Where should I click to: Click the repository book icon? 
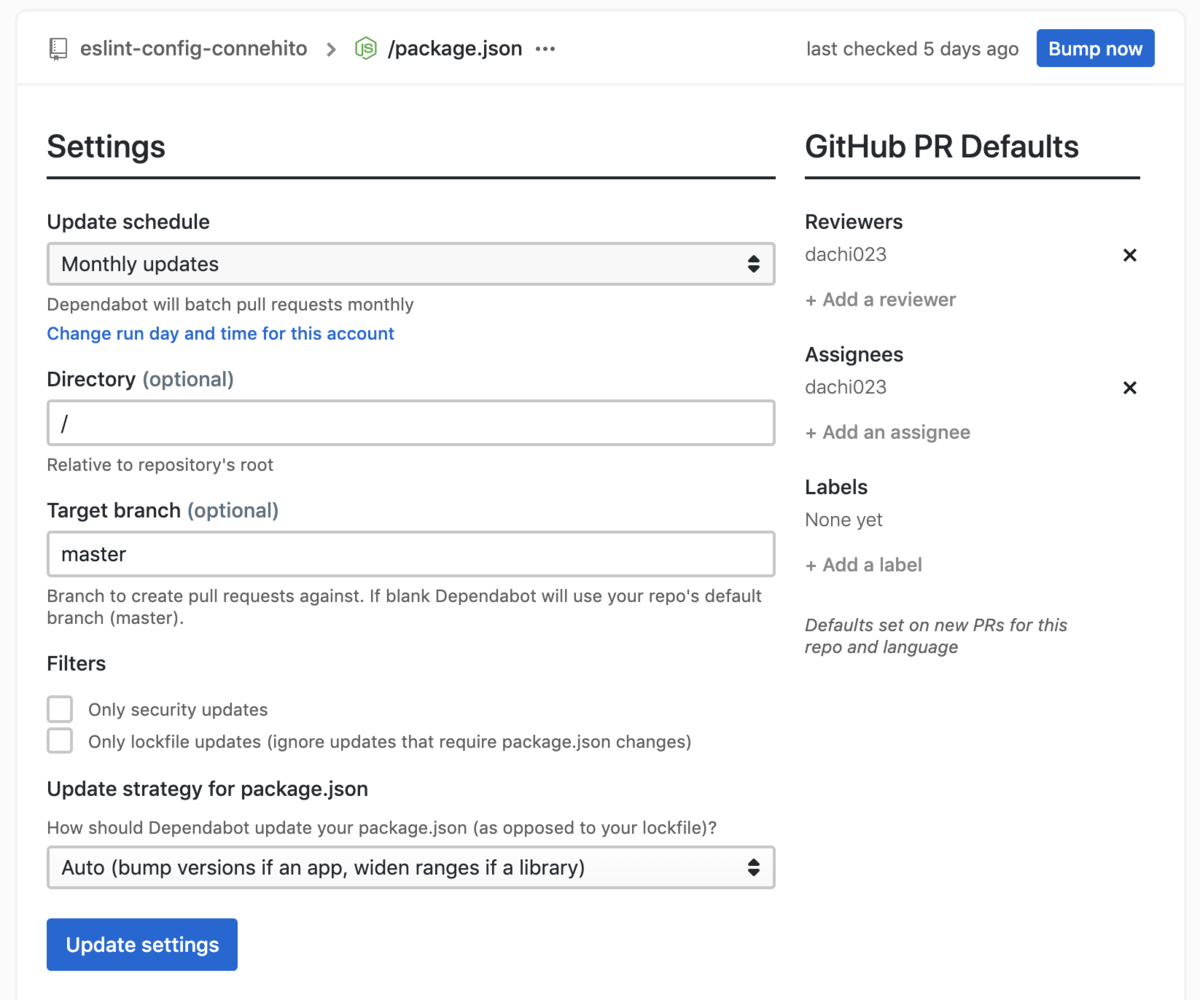pyautogui.click(x=58, y=49)
